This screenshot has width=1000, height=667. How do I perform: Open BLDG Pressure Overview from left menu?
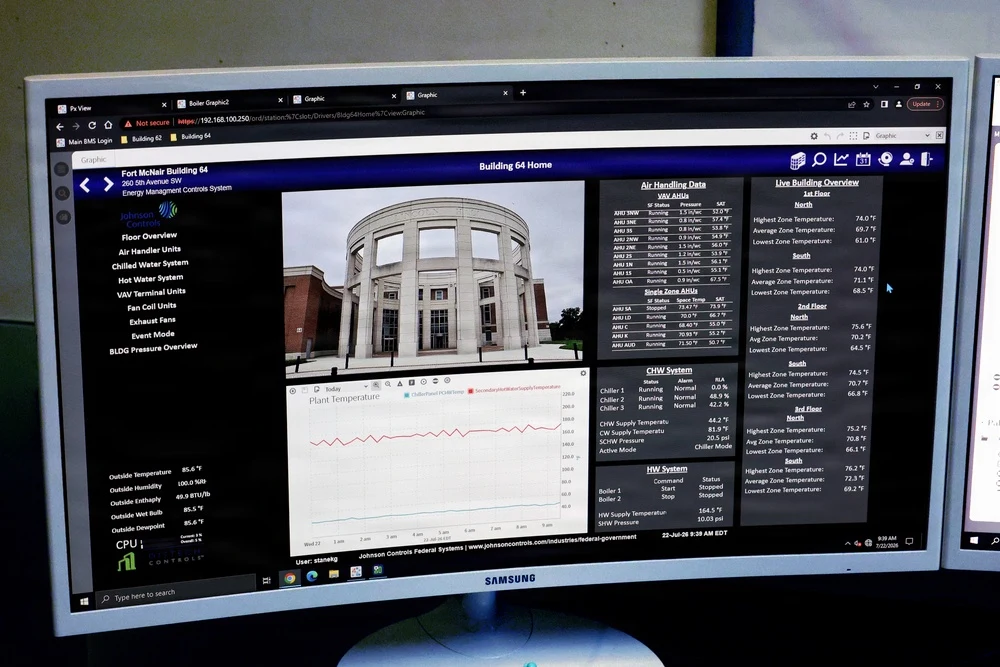pos(153,349)
